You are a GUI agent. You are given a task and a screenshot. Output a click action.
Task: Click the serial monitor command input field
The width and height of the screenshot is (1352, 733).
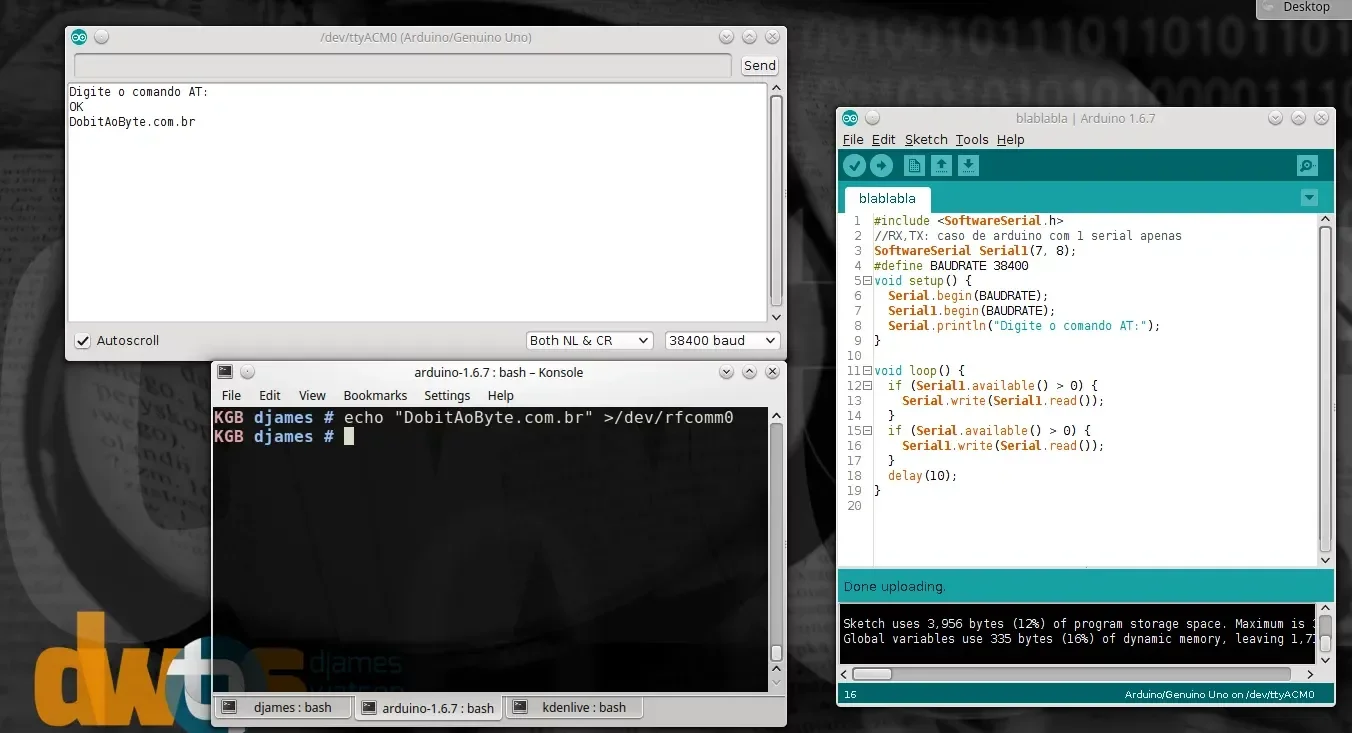(x=403, y=66)
